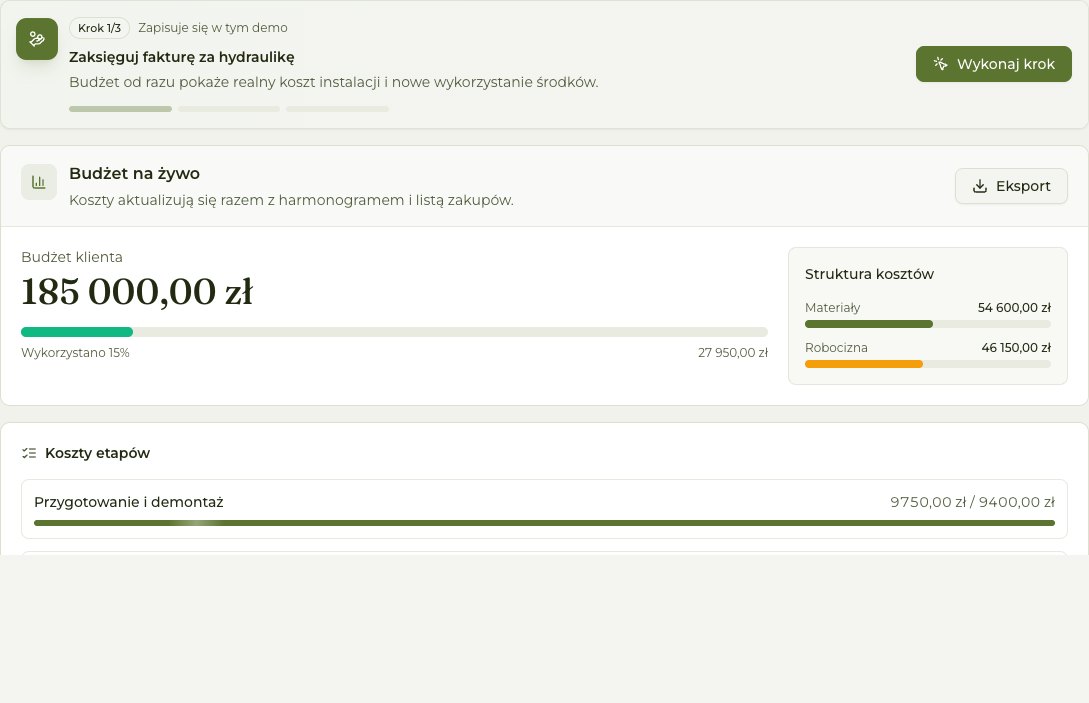Click the Materiały label
The image size is (1089, 703).
click(832, 308)
